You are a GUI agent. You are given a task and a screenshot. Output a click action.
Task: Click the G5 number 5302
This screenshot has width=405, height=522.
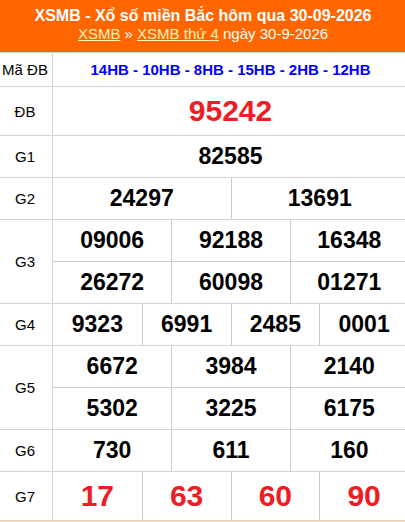(112, 408)
